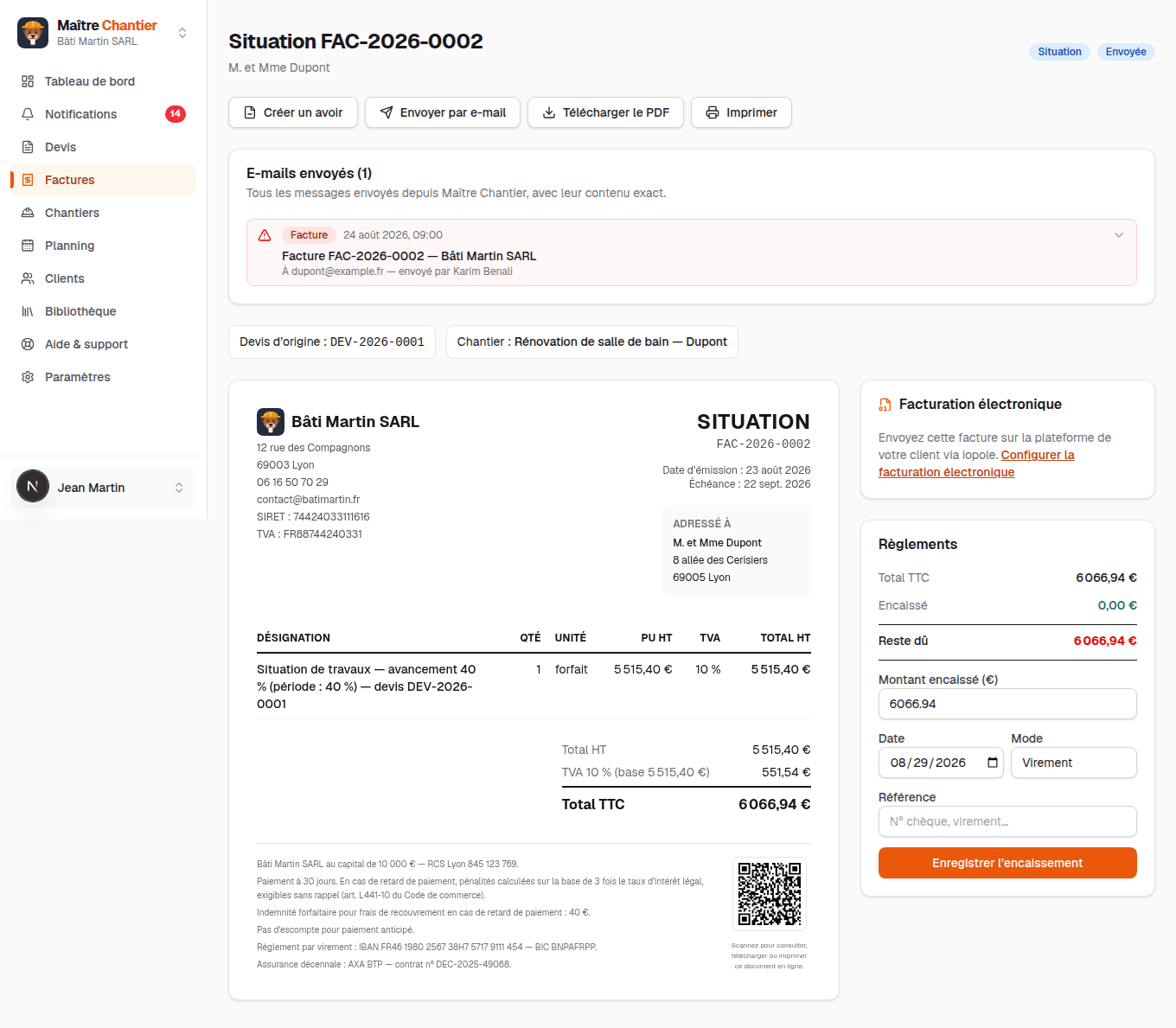This screenshot has height=1028, width=1176.
Task: Click the Aide & support lifebuoy icon
Action: (28, 344)
